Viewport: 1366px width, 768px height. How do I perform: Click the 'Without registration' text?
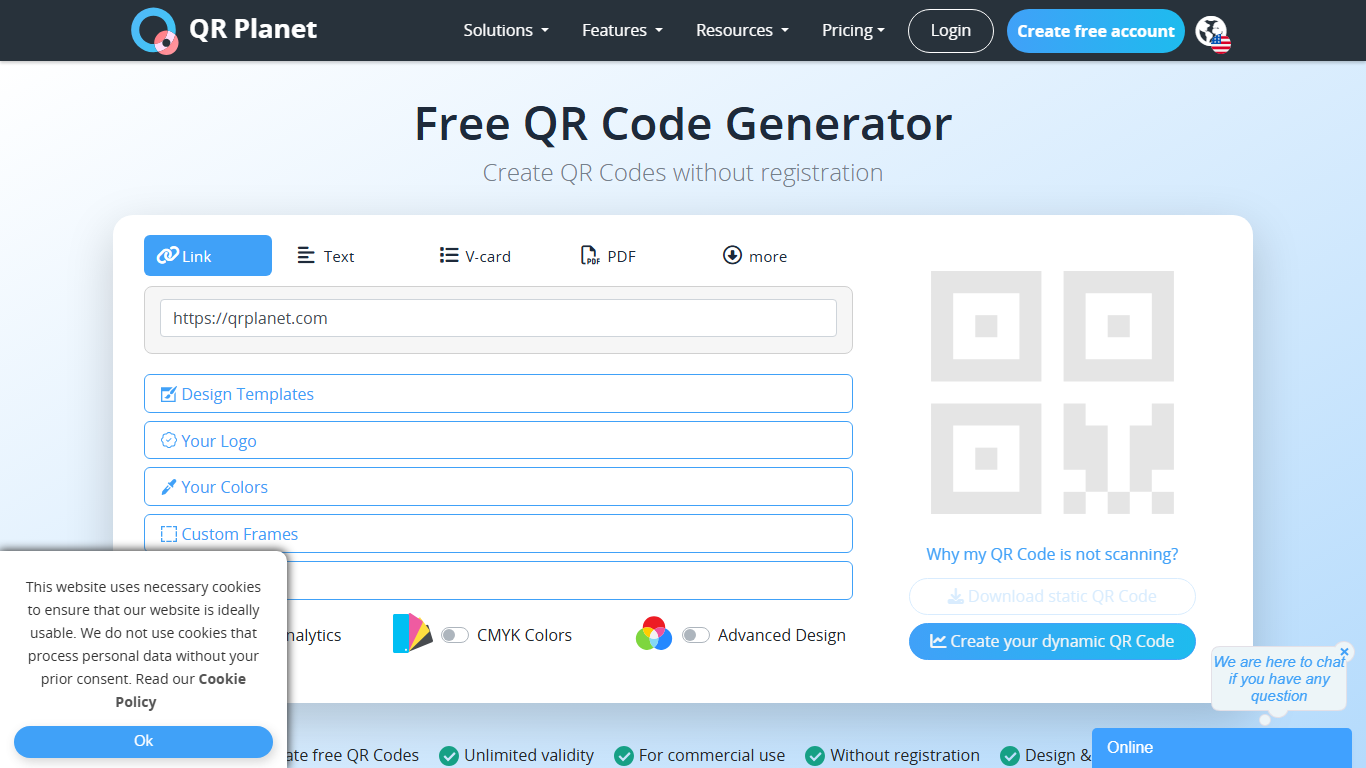pos(905,755)
